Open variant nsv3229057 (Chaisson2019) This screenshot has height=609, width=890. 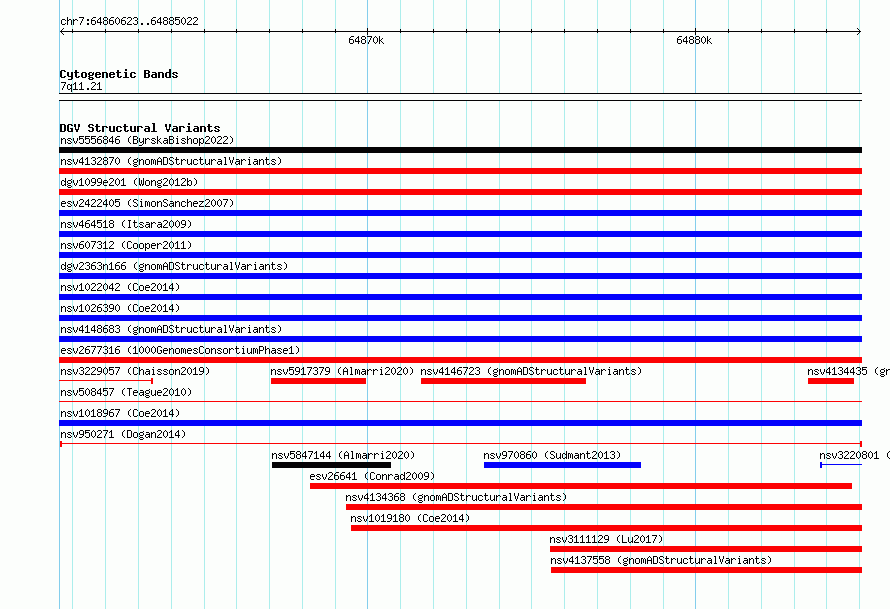[x=135, y=371]
